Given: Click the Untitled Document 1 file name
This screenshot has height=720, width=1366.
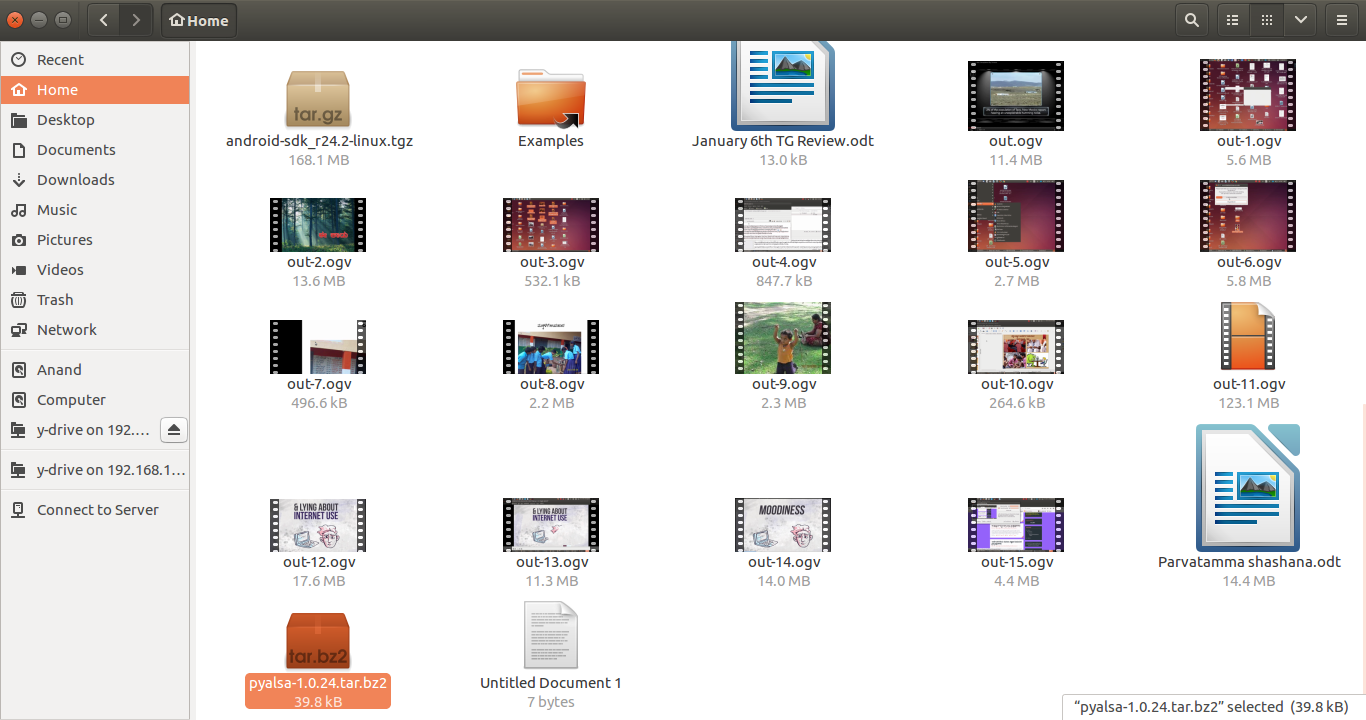Looking at the screenshot, I should click(x=550, y=683).
